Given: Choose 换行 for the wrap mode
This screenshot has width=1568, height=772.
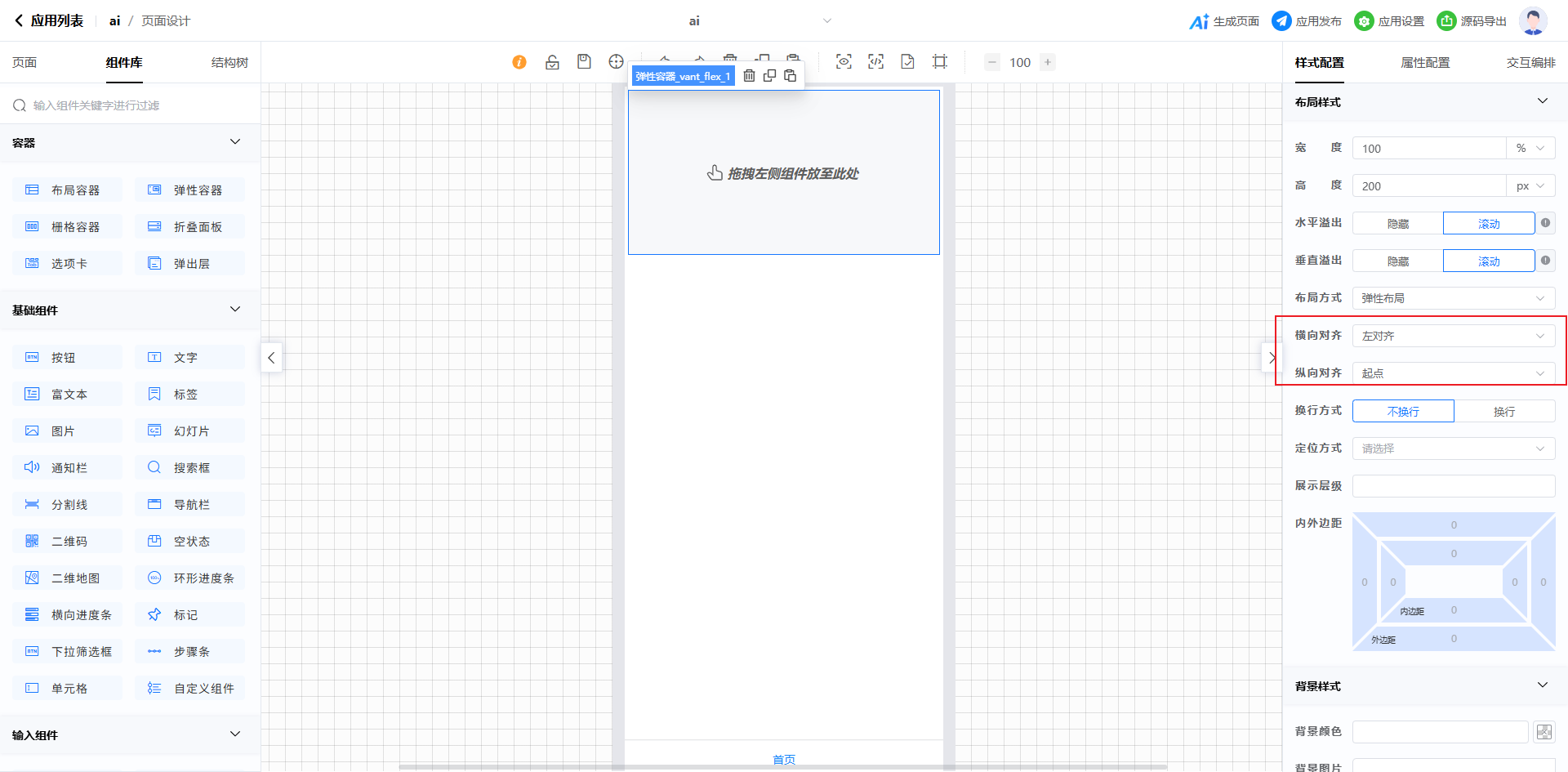Looking at the screenshot, I should [x=1503, y=412].
